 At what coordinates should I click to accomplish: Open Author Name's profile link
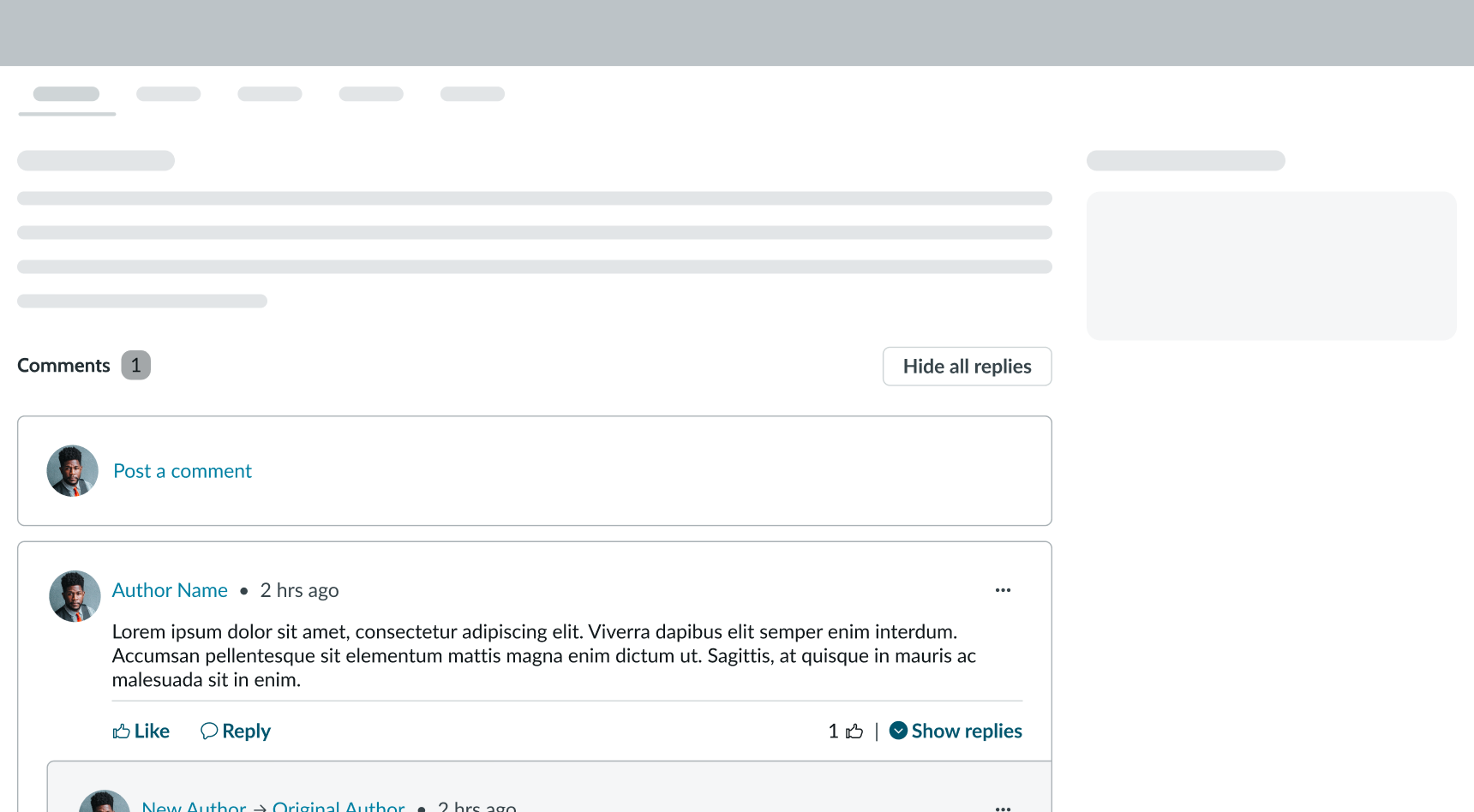tap(170, 590)
